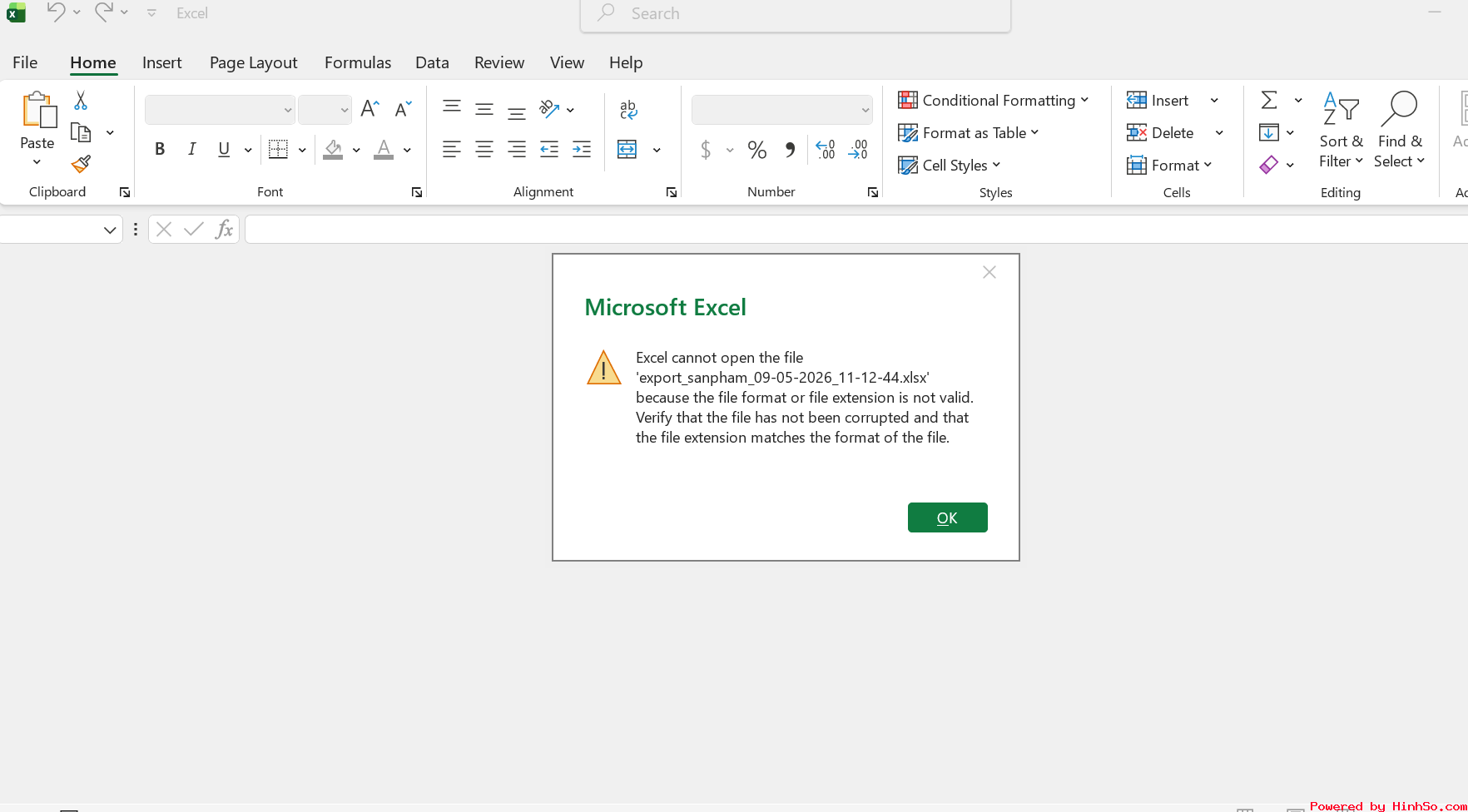Switch to the Formulas tab
The width and height of the screenshot is (1468, 812).
358,62
